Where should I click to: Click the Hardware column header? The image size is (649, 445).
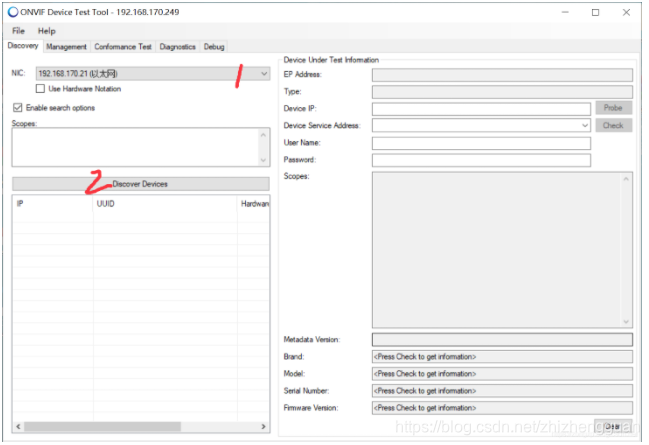point(254,204)
